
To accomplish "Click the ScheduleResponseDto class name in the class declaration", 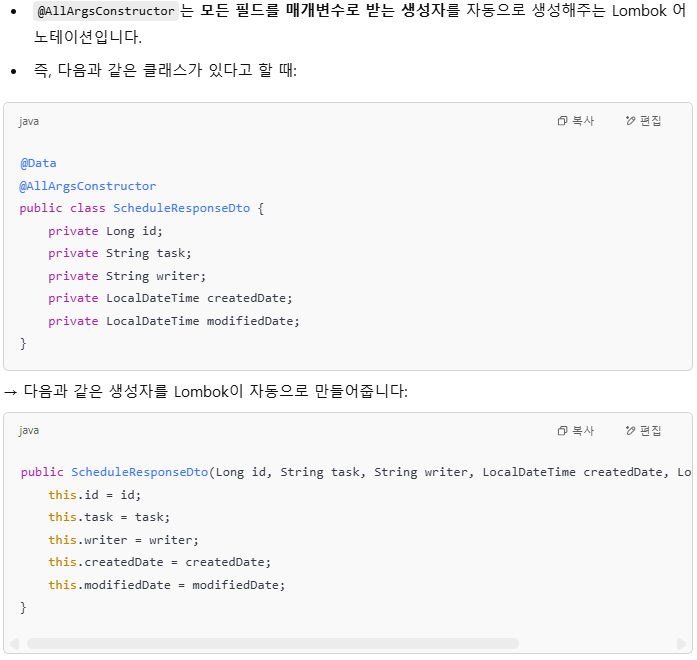I will [x=181, y=208].
